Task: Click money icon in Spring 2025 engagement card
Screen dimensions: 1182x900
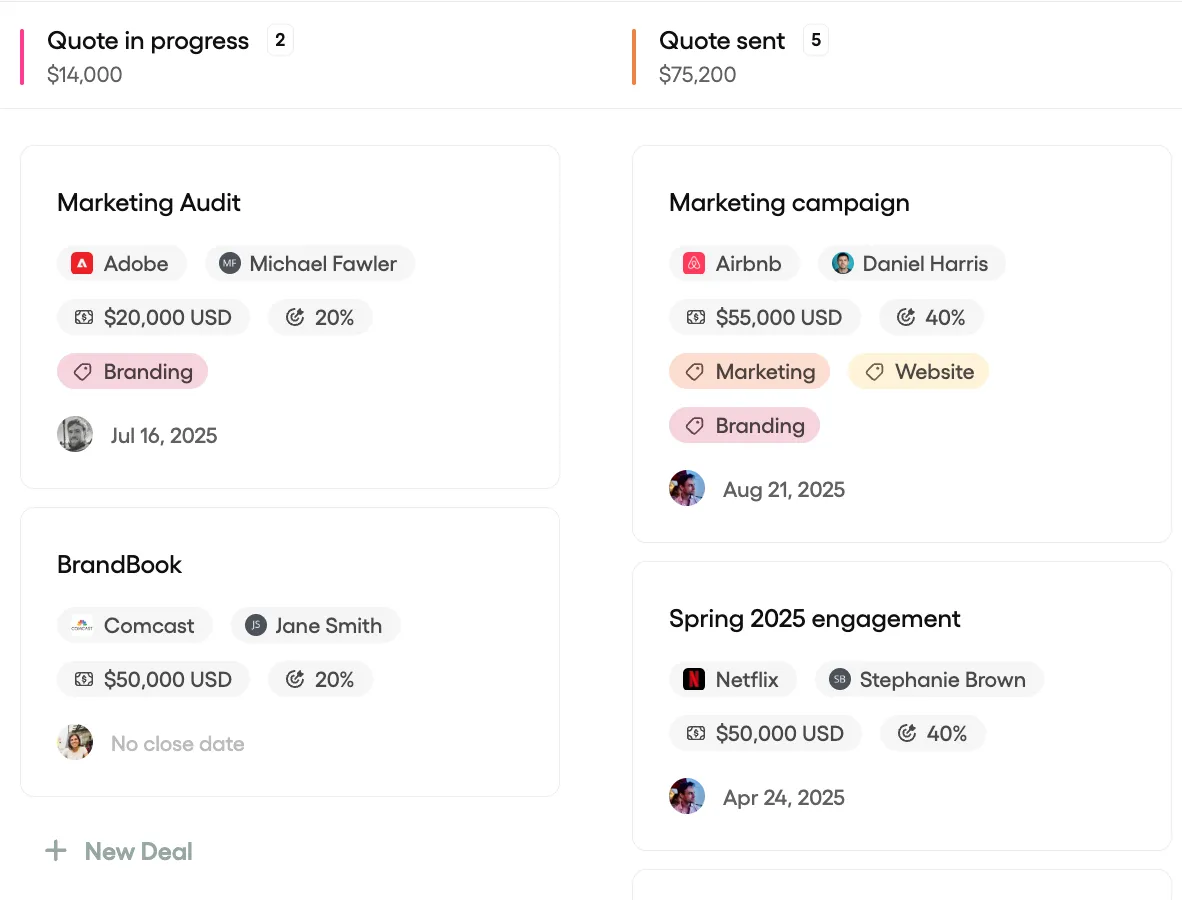Action: (x=696, y=733)
